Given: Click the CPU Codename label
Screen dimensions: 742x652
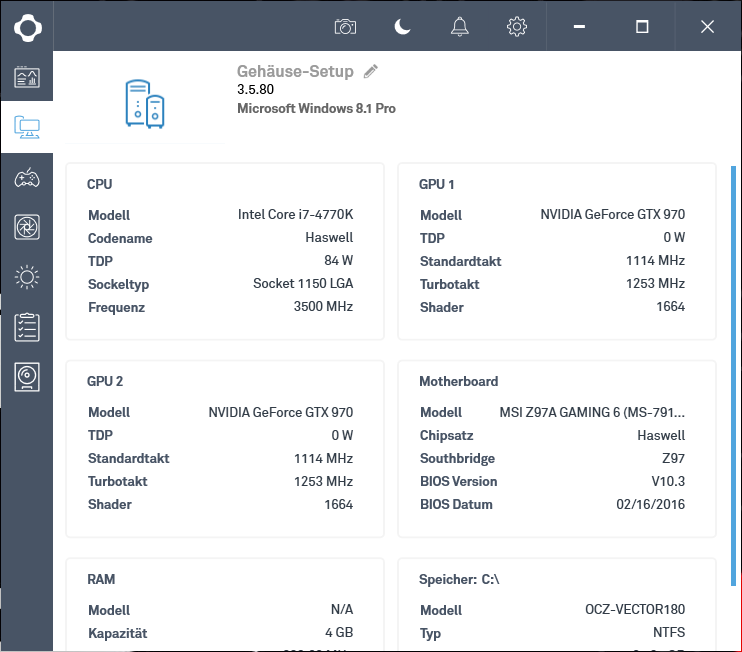Looking at the screenshot, I should [120, 238].
